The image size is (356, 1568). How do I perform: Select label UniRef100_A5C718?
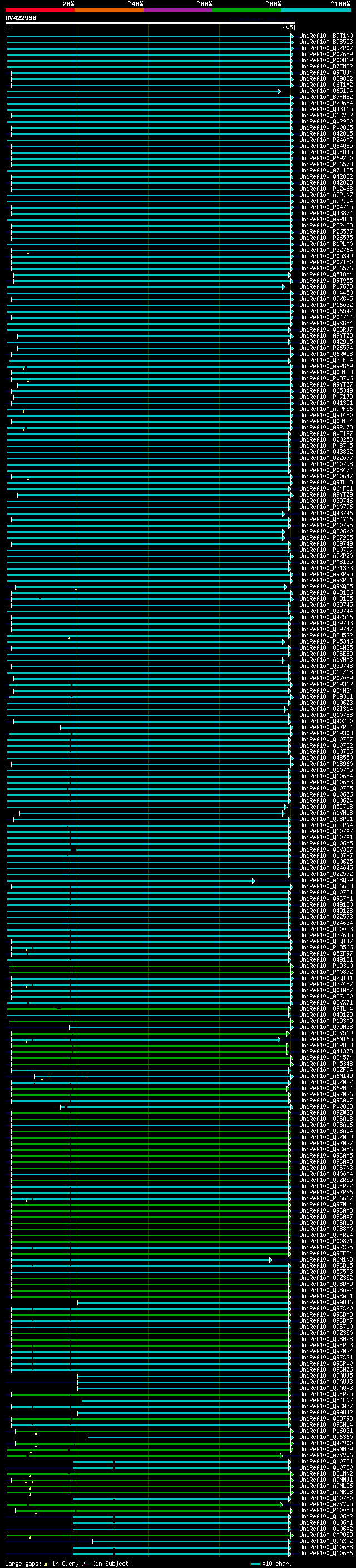[325, 807]
